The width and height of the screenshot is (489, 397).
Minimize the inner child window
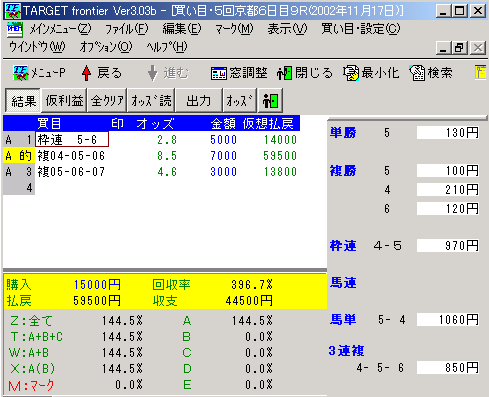pos(443,48)
